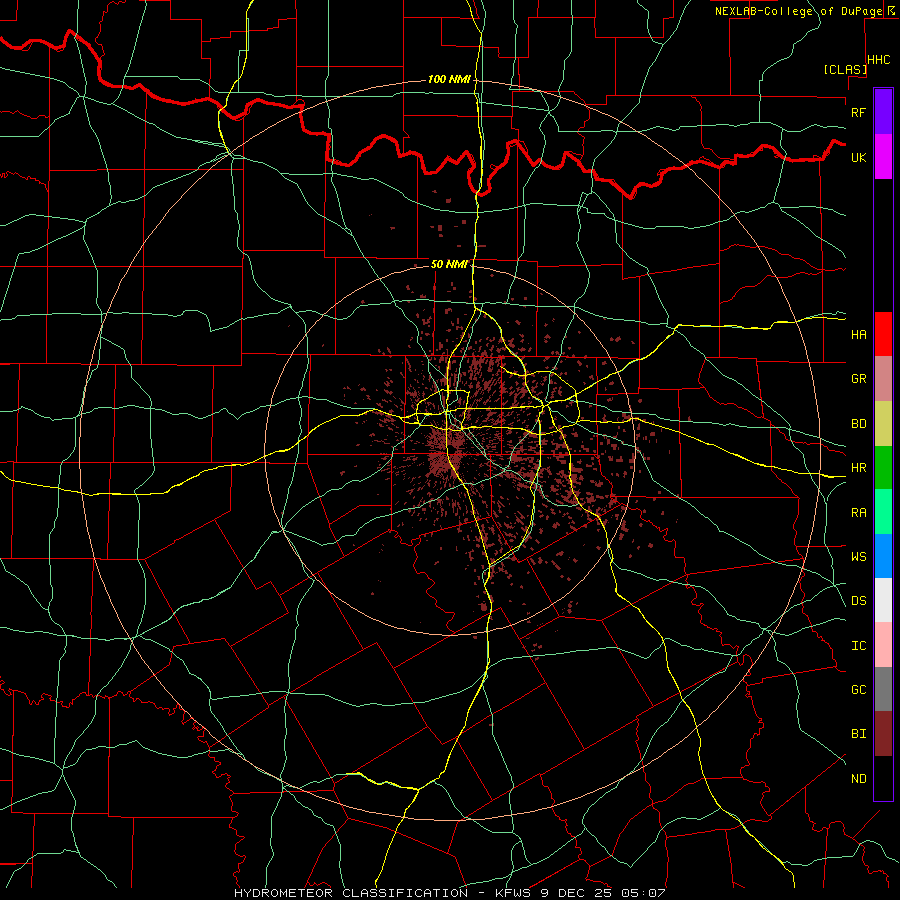Click the GC gray legend swatch
The image size is (900, 900).
[x=883, y=689]
